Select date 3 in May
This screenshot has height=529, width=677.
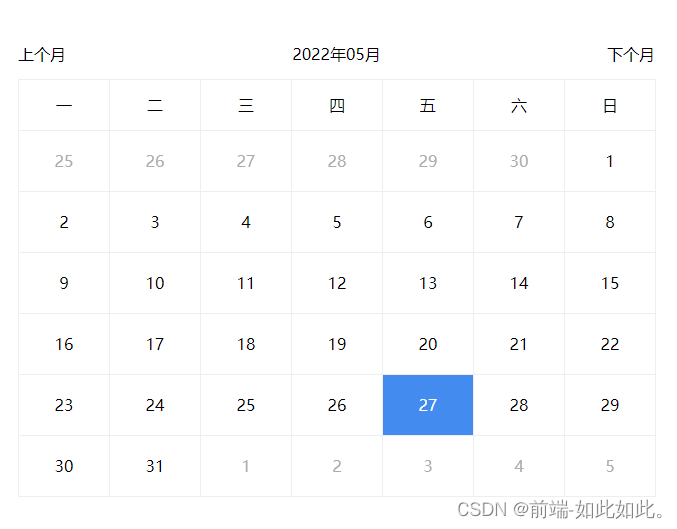coord(155,222)
